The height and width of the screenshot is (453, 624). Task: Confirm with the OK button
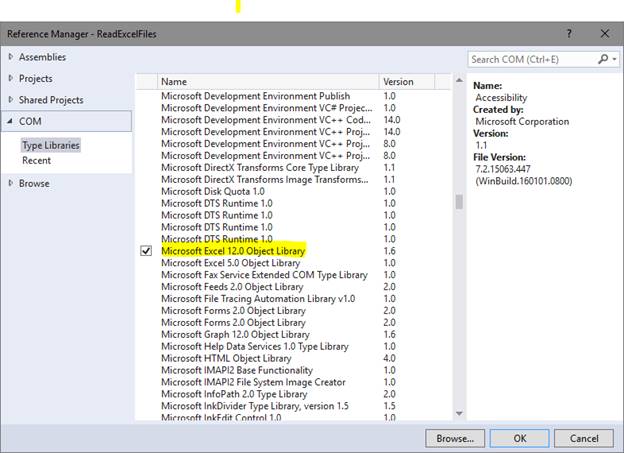click(x=520, y=438)
